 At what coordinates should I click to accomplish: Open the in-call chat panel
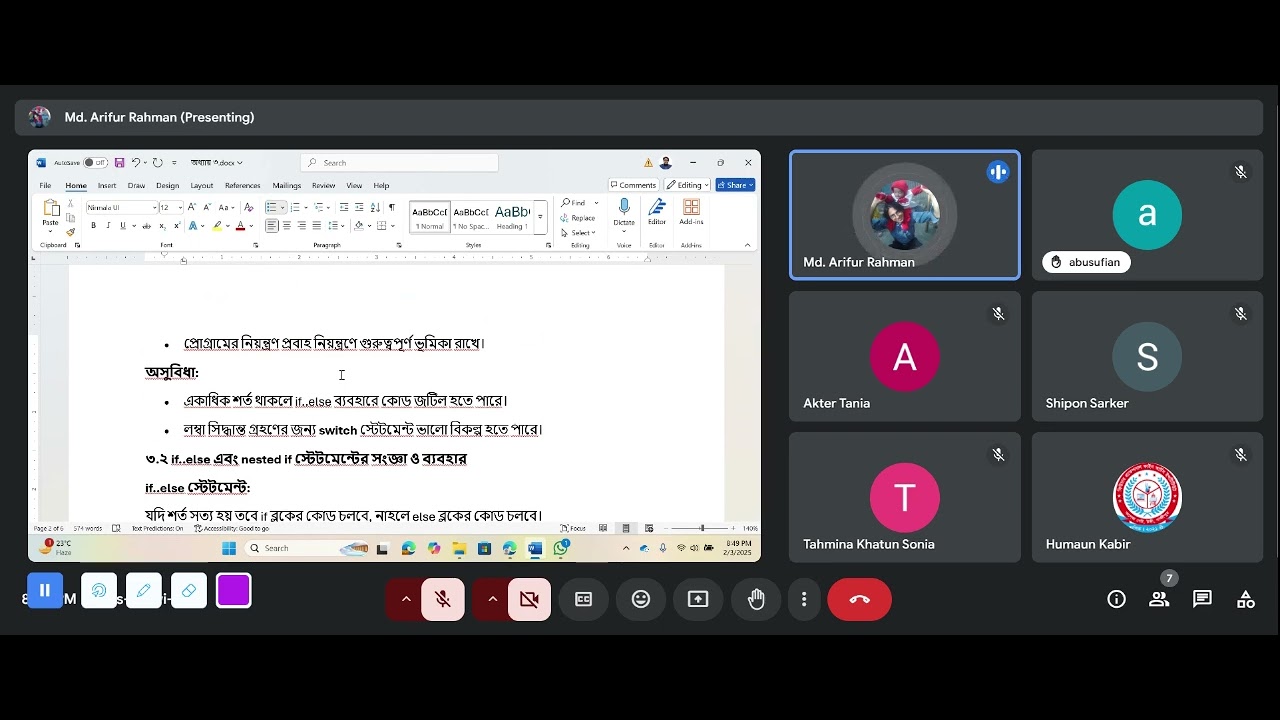click(1202, 599)
